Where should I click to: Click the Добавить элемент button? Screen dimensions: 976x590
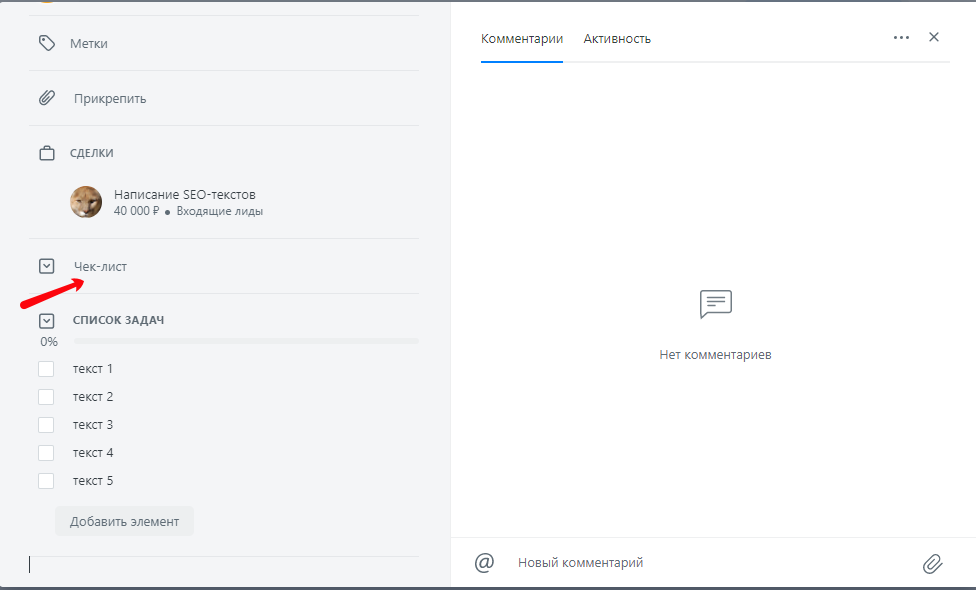[124, 522]
